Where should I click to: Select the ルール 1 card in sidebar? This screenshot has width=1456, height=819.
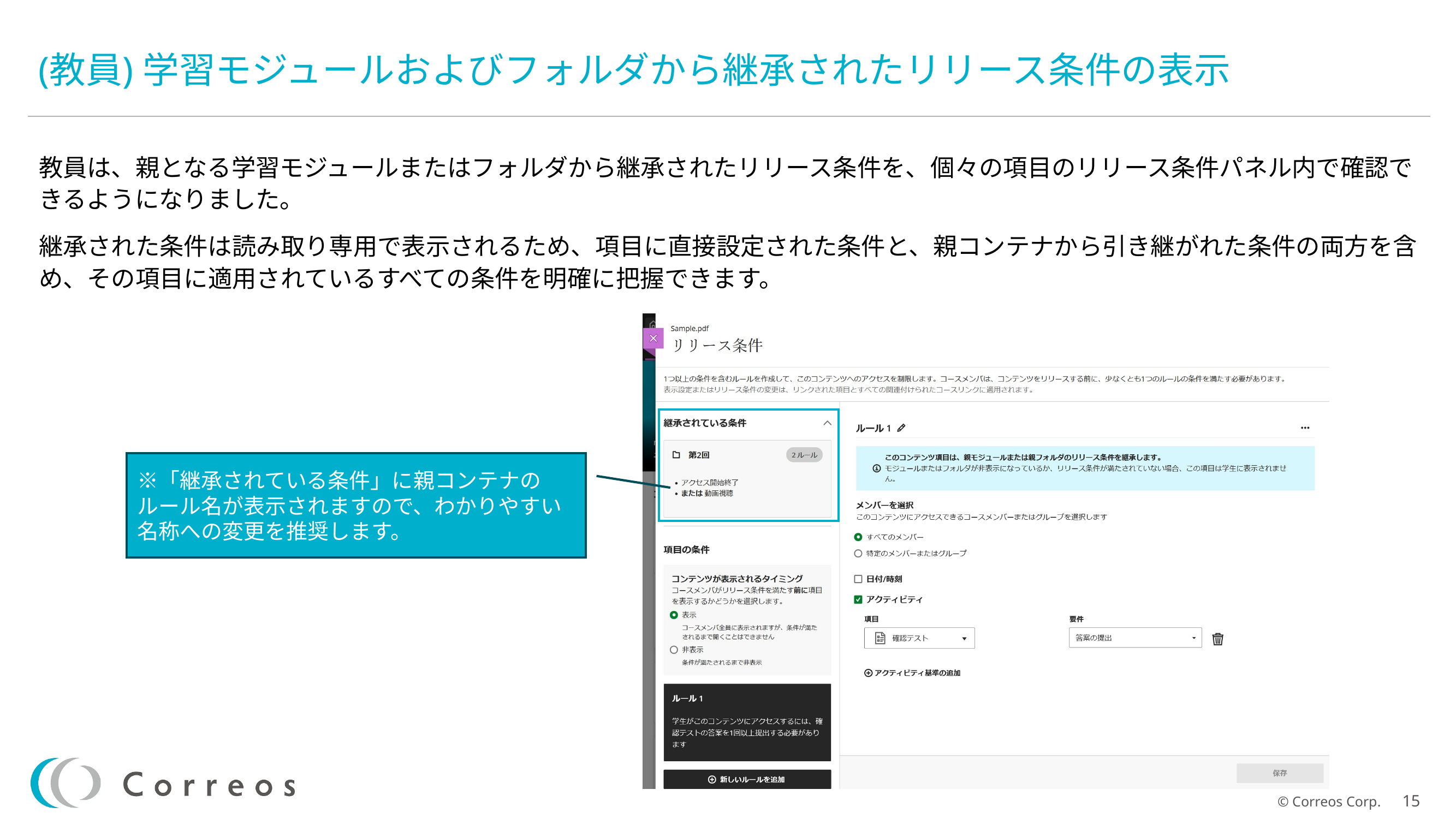747,722
